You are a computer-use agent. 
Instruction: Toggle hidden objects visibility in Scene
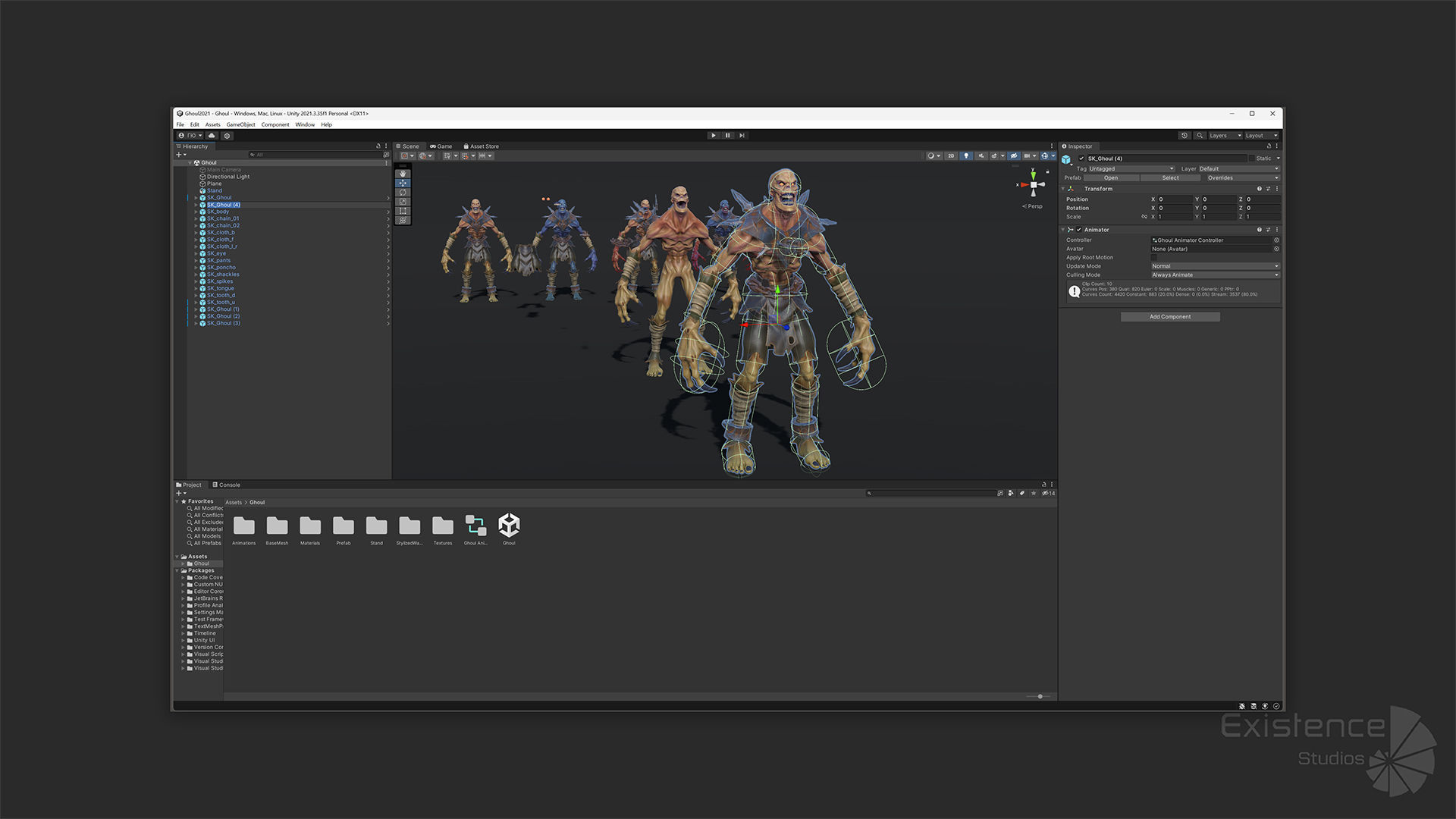(x=1014, y=156)
